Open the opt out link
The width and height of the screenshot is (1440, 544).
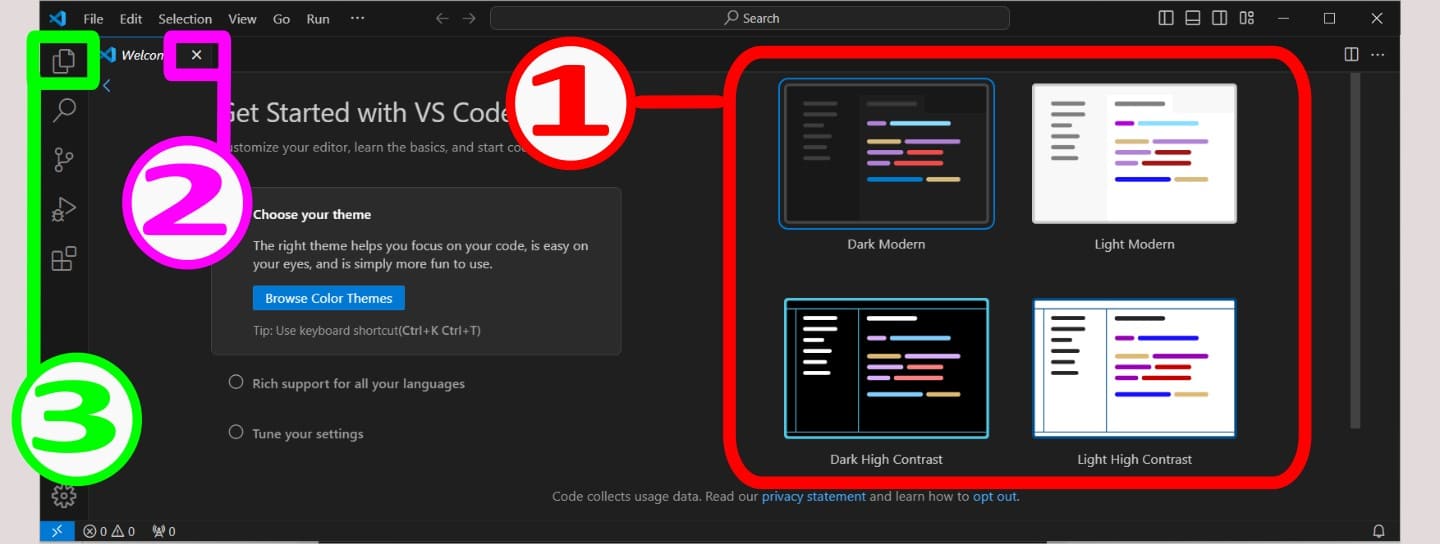tap(994, 496)
